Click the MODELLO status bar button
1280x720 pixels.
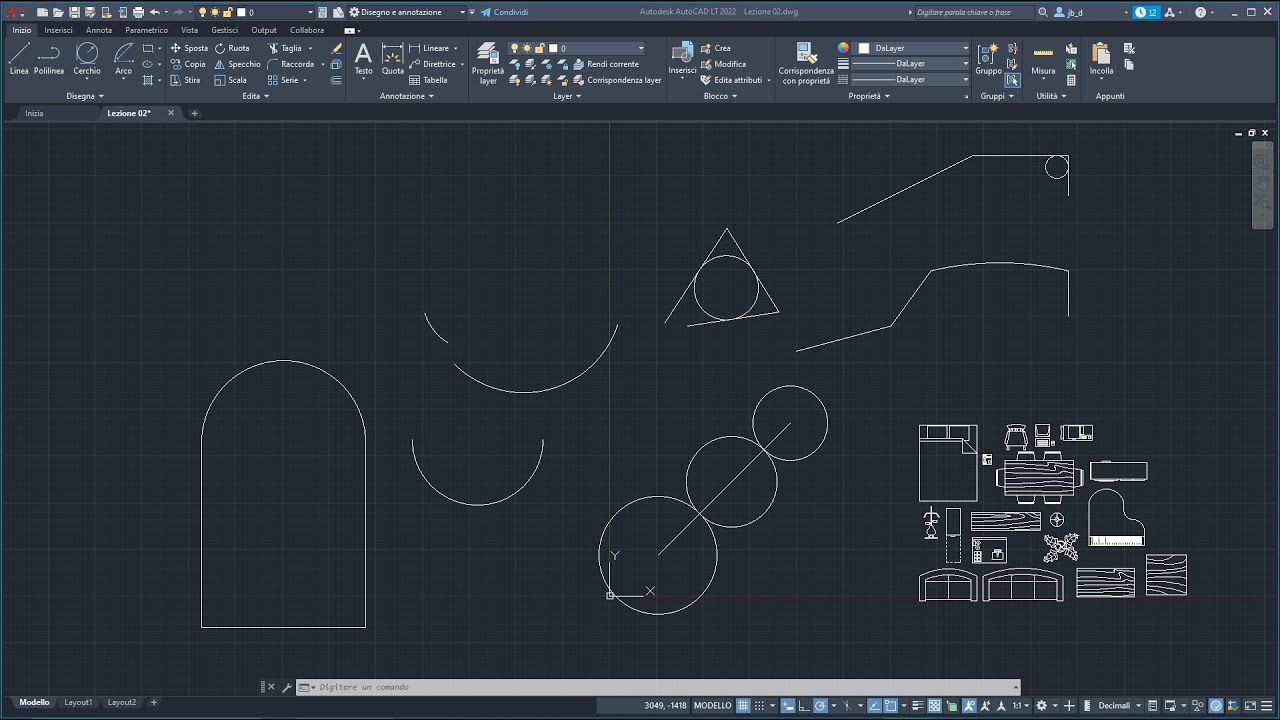713,705
